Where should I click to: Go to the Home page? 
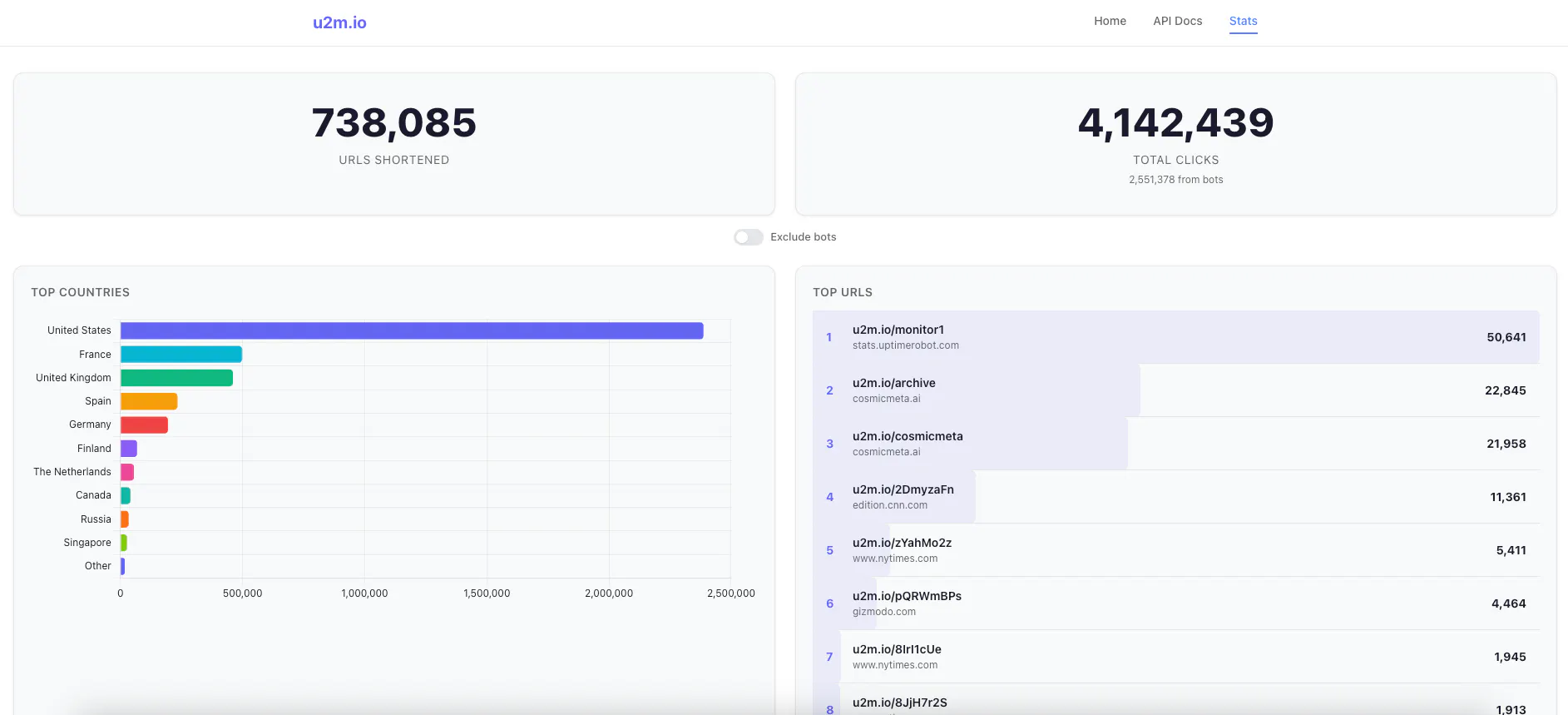click(1110, 21)
